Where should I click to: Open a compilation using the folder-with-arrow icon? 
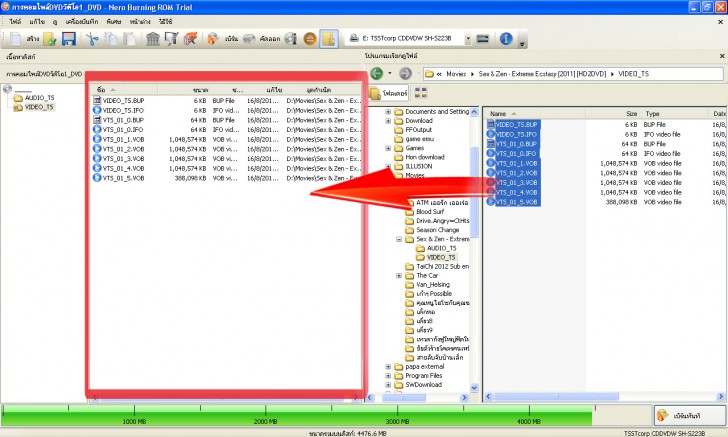point(50,39)
